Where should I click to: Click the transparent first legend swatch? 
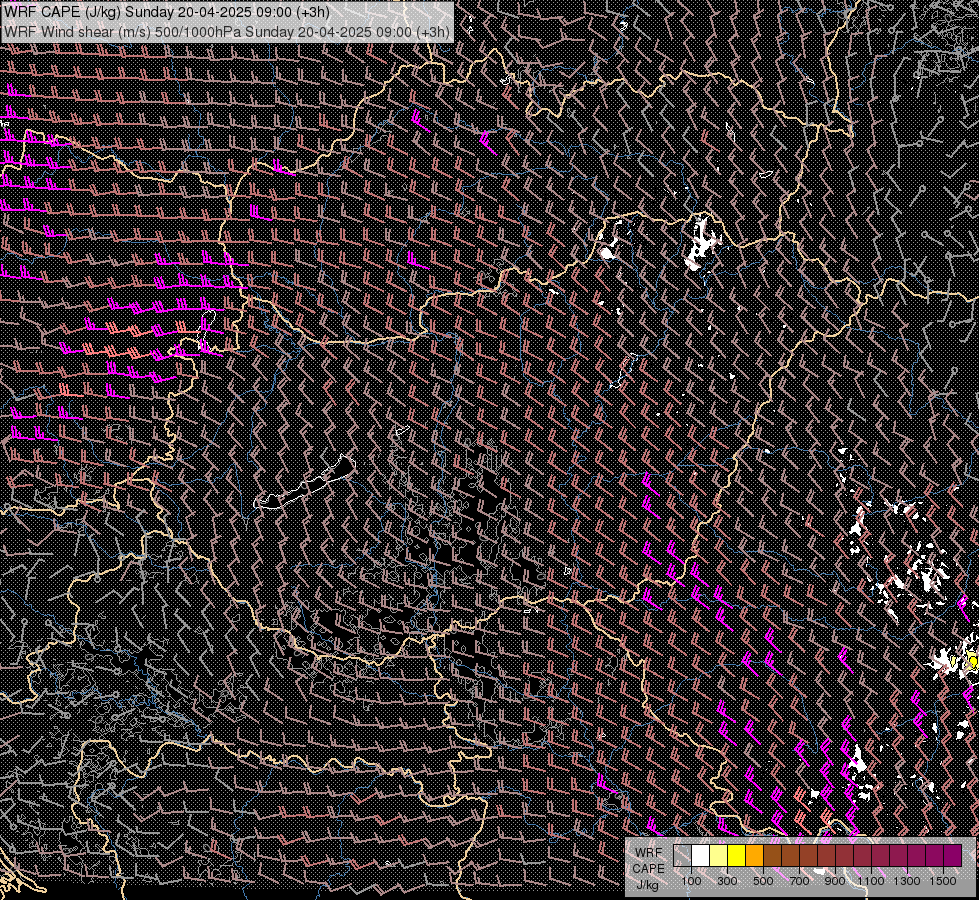pyautogui.click(x=682, y=856)
